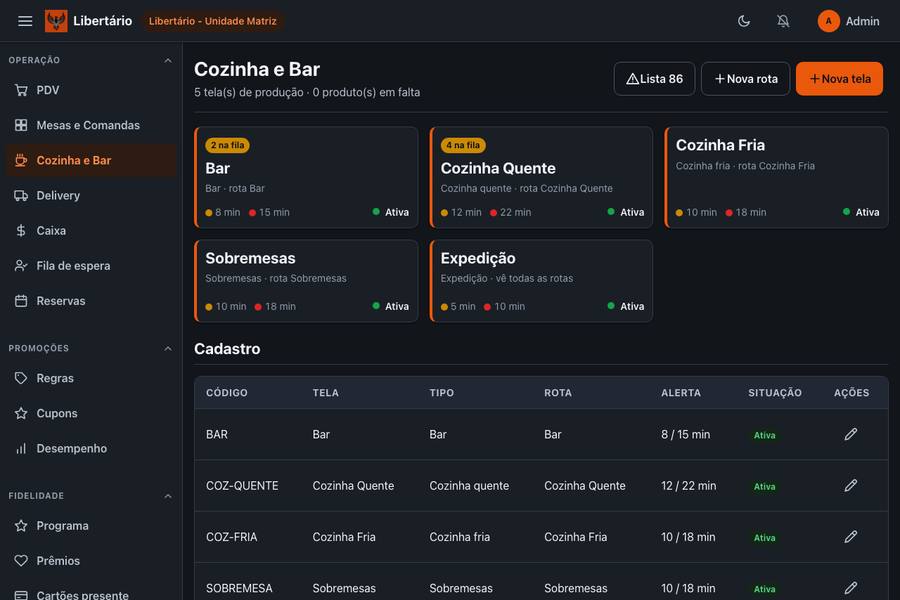Screen dimensions: 900x600
Task: Collapse the Promoções sidebar section
Action: [x=168, y=349]
